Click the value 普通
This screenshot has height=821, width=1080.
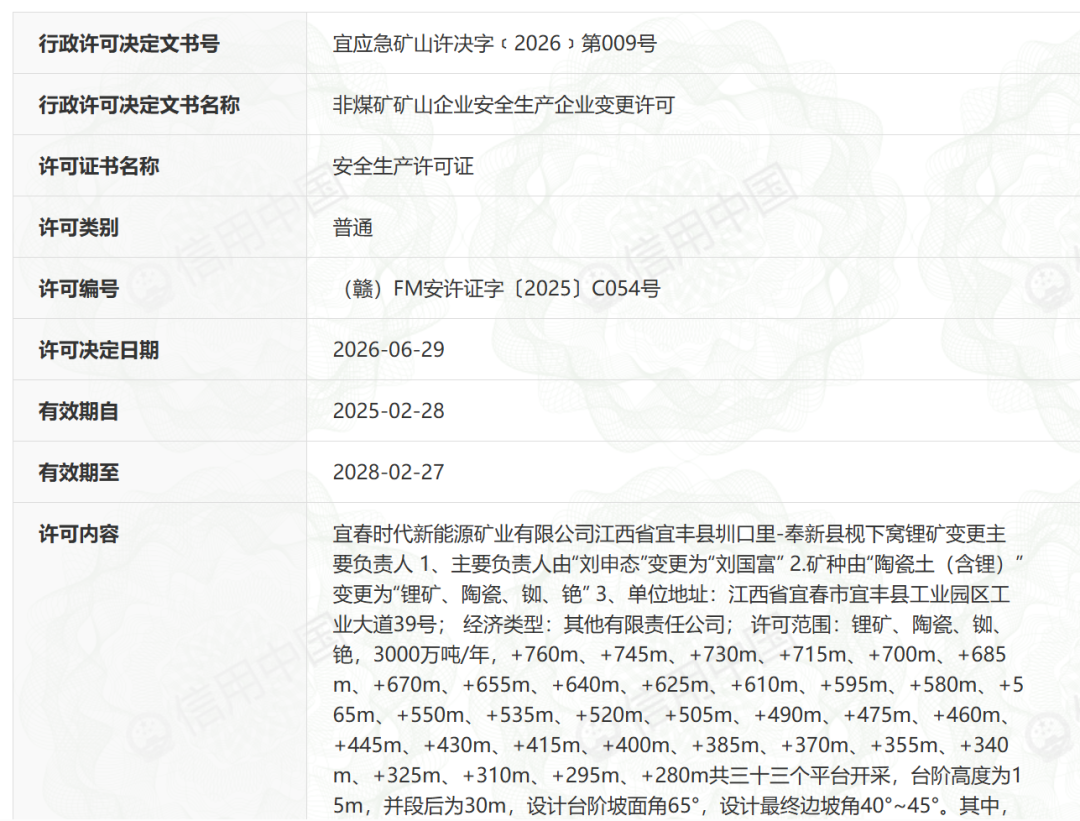coord(353,227)
